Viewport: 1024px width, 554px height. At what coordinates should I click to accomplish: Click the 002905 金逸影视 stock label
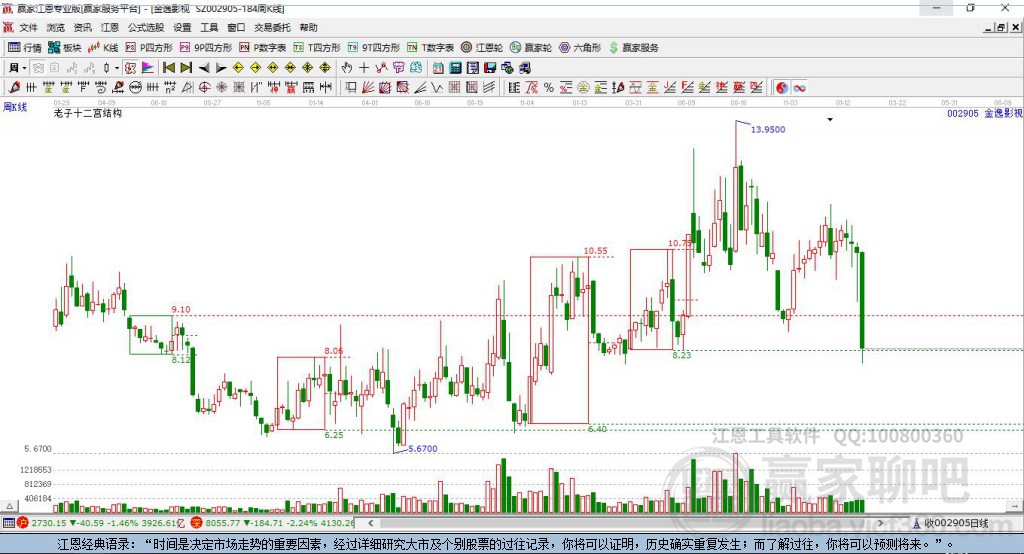(x=985, y=113)
